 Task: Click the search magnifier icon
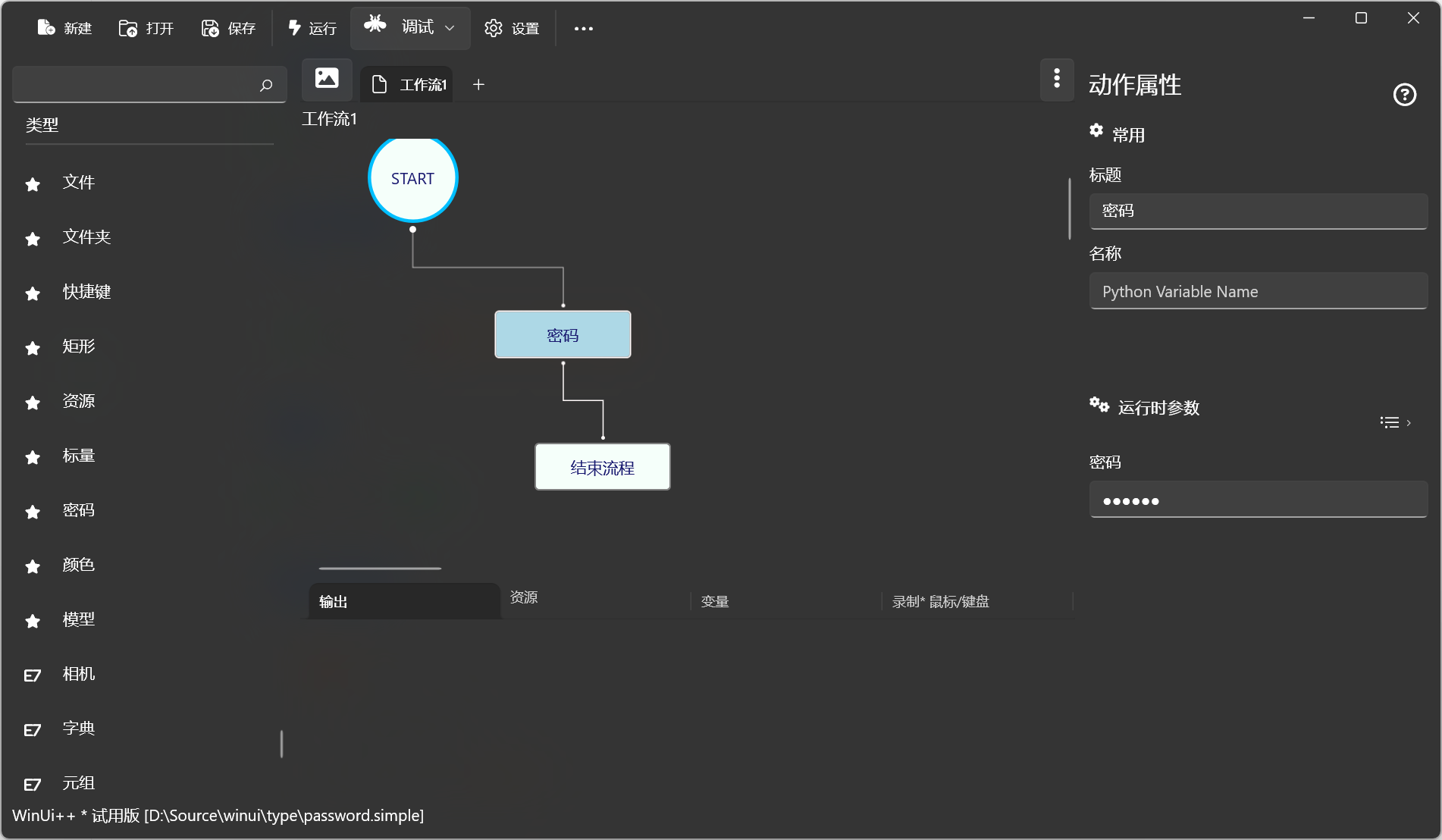pyautogui.click(x=266, y=85)
